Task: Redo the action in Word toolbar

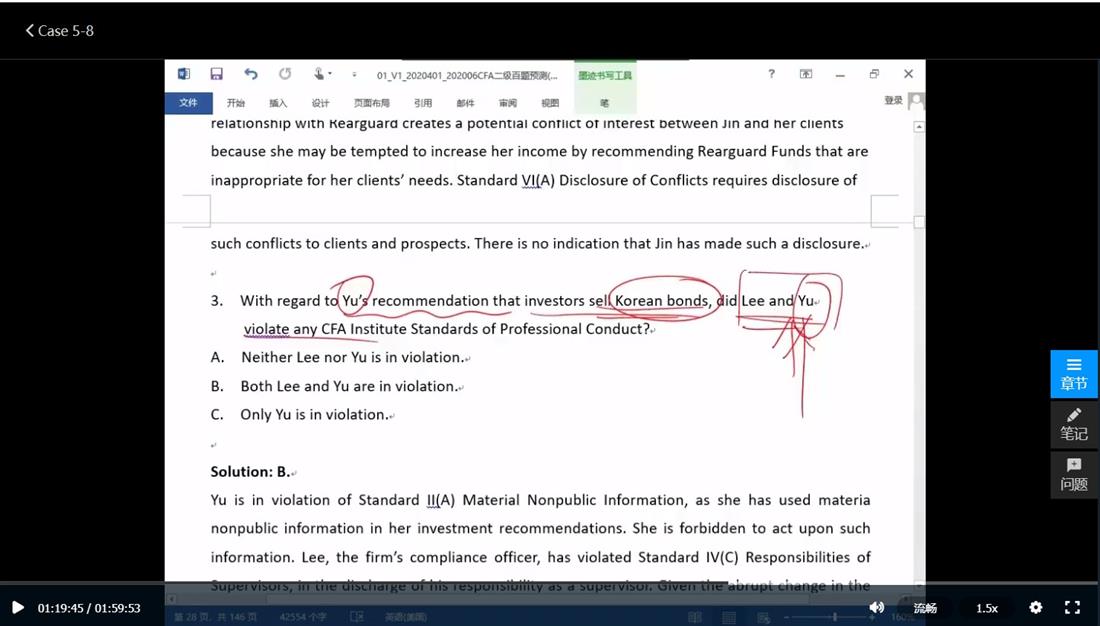Action: (x=284, y=74)
